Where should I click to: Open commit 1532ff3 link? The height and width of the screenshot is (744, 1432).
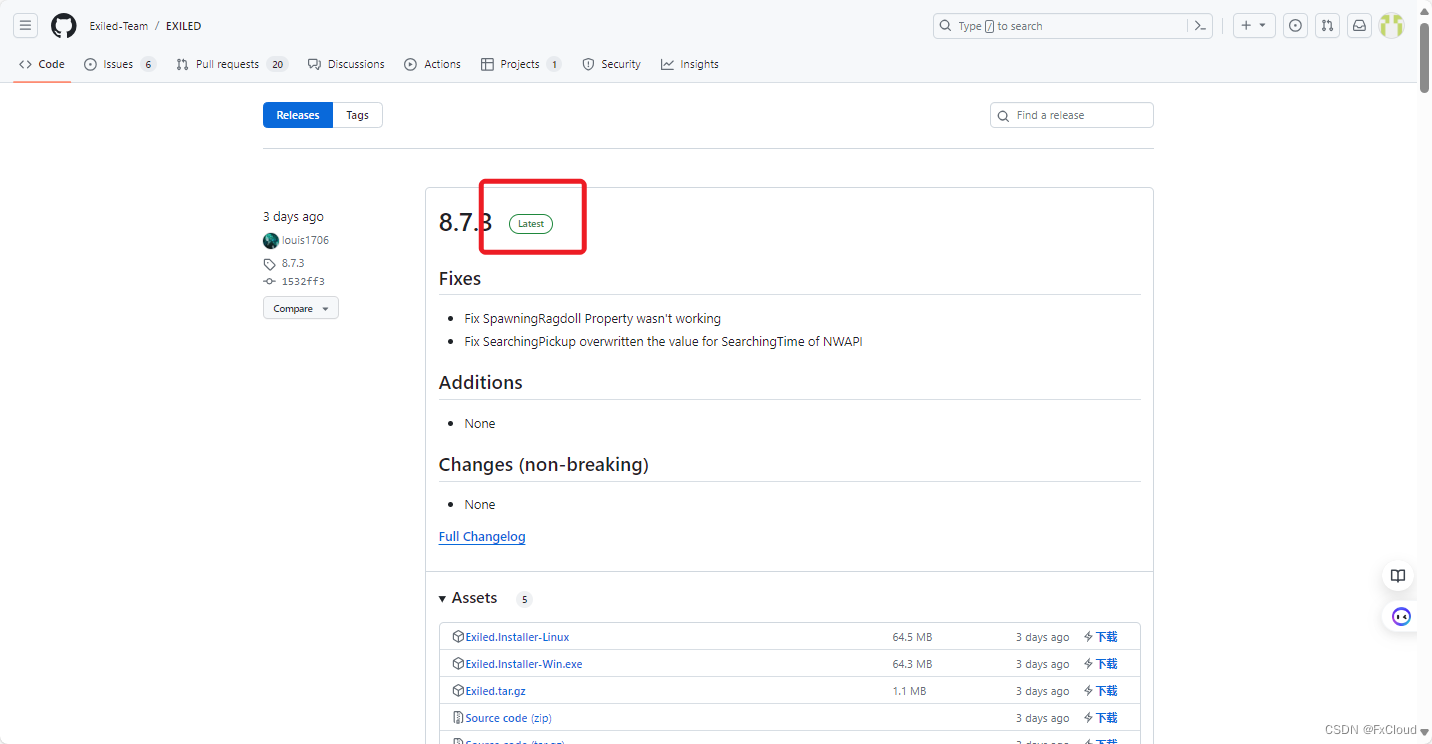303,281
